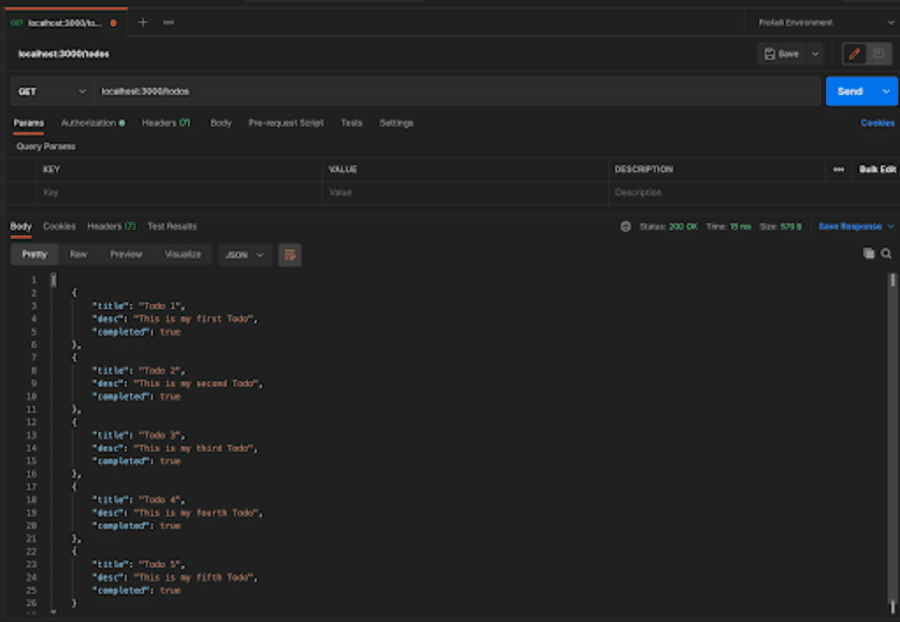This screenshot has height=622, width=900.
Task: Click the Cookies link
Action: [877, 123]
